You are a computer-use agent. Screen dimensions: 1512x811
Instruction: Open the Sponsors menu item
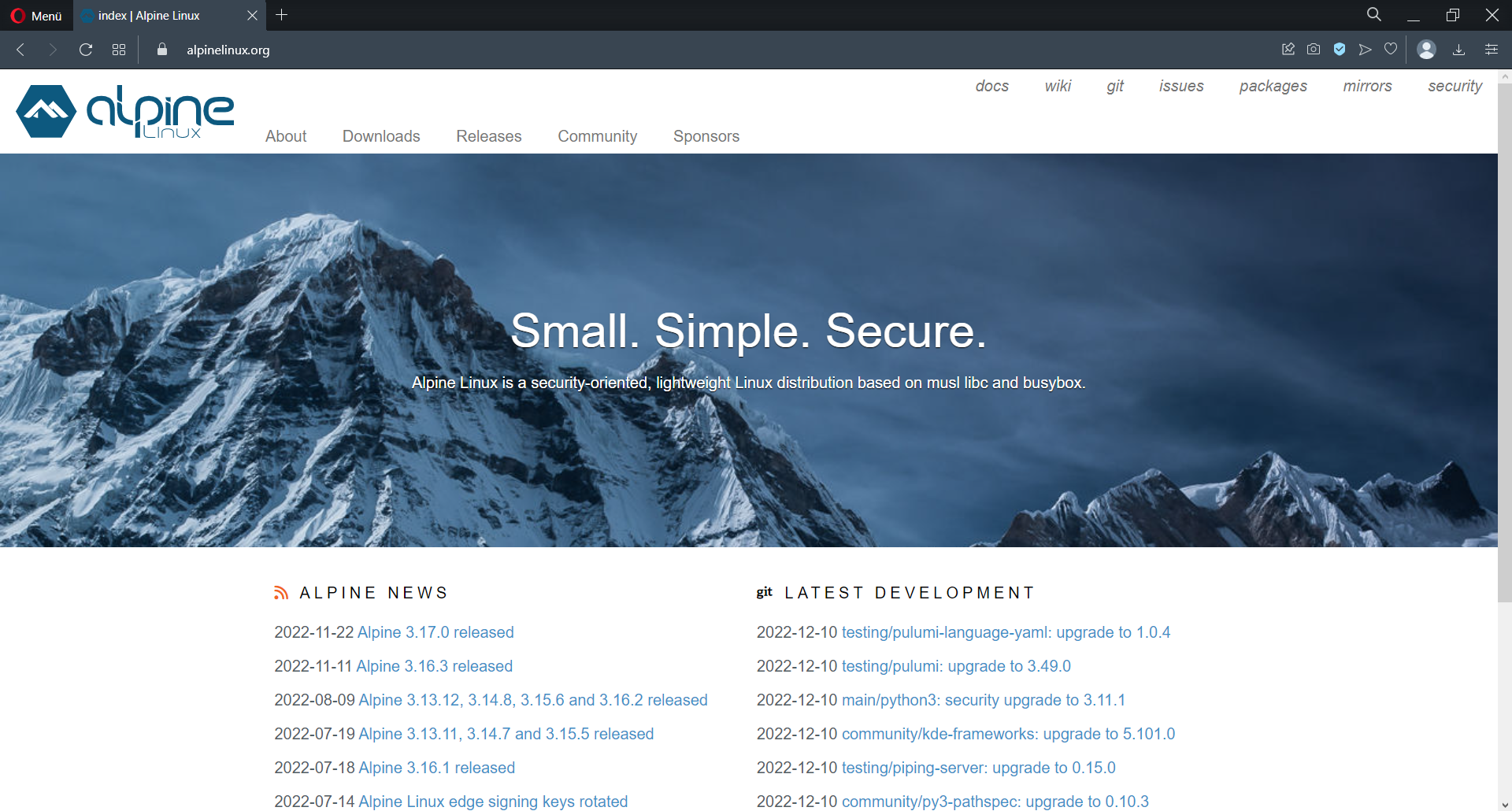point(706,136)
